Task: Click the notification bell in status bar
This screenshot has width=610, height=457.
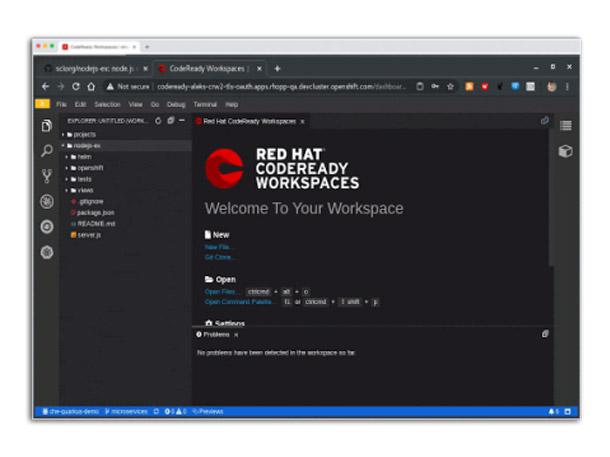Action: pos(553,411)
